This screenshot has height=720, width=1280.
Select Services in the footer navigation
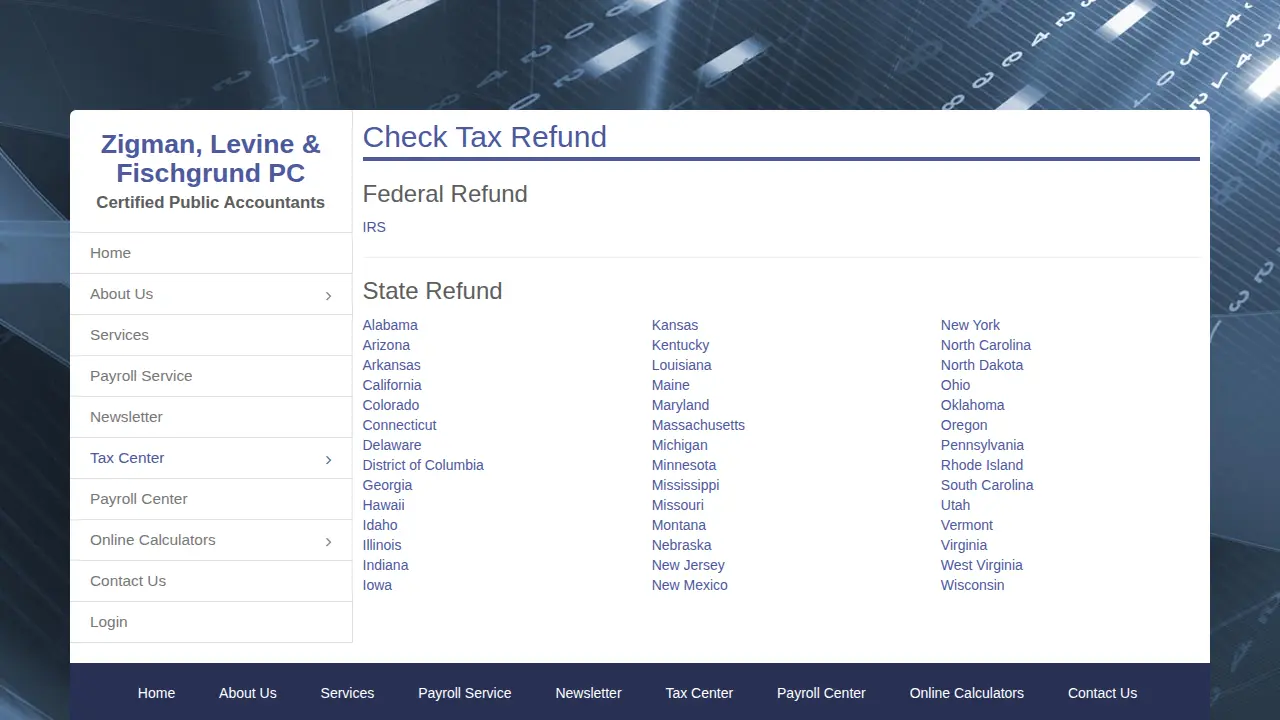pyautogui.click(x=347, y=693)
